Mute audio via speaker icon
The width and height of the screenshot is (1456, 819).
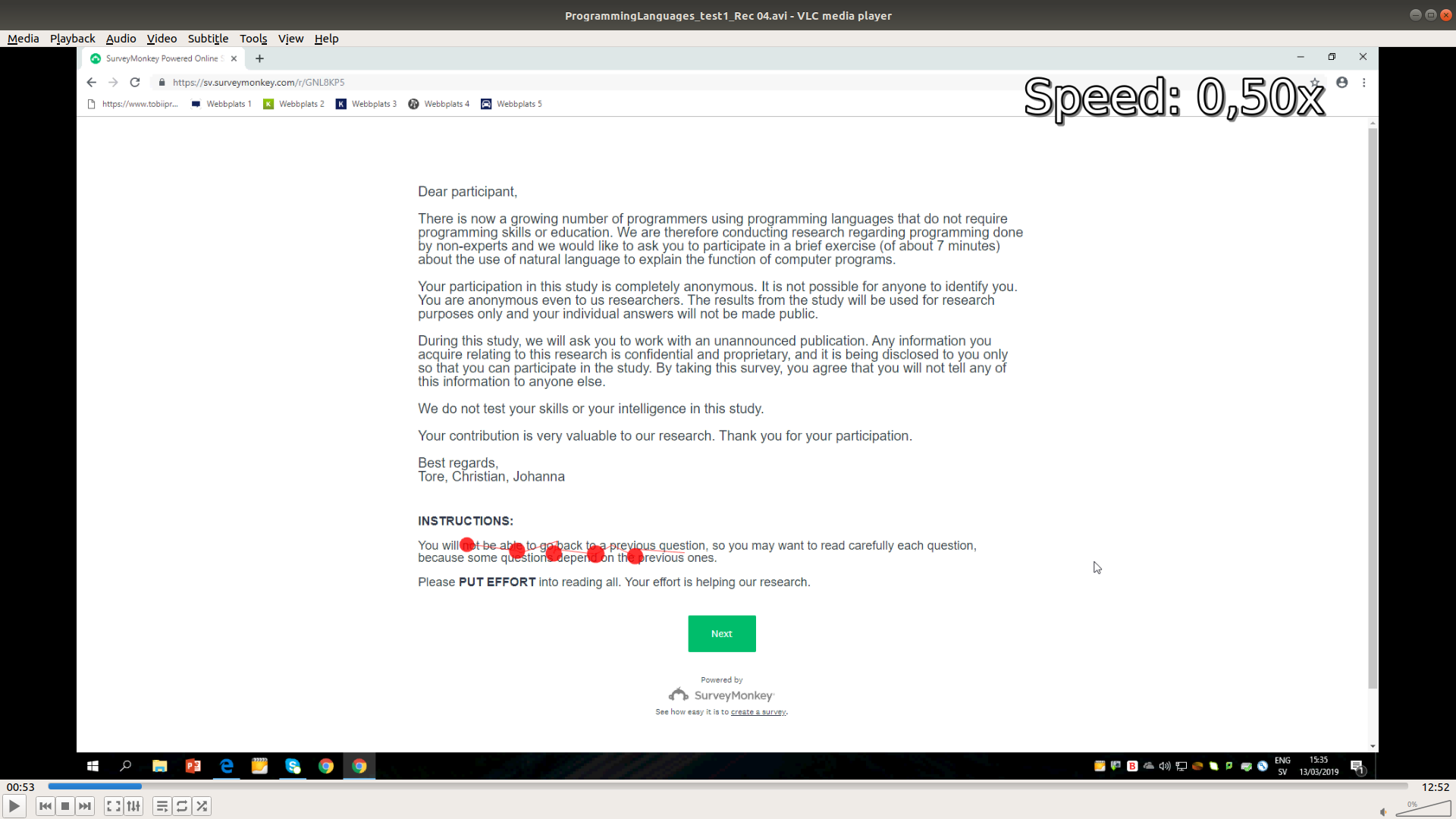[1383, 812]
